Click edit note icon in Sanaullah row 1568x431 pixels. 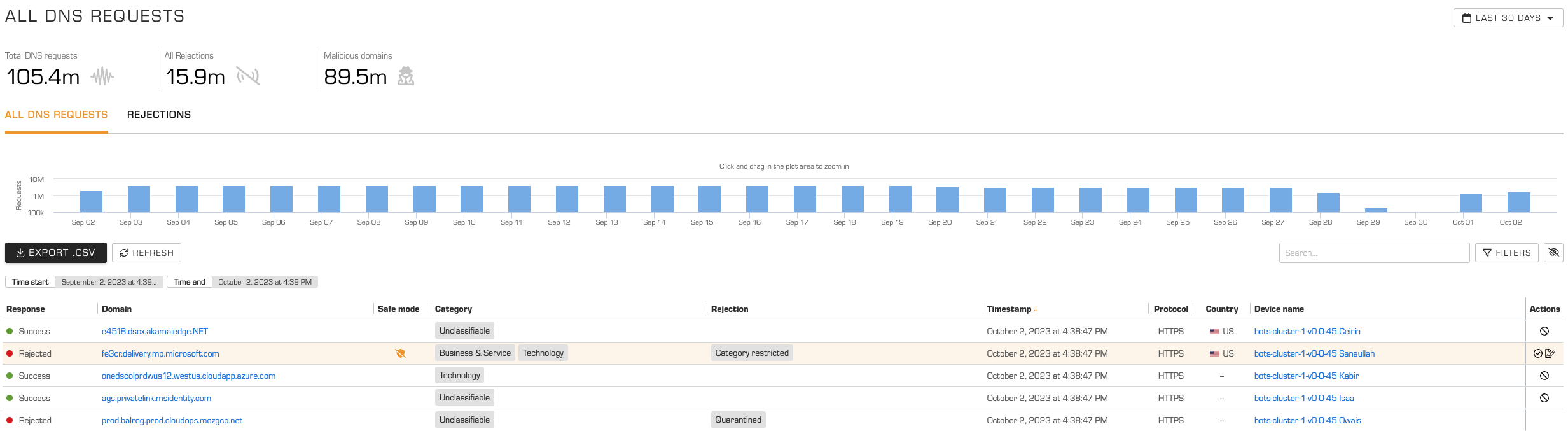coord(1550,353)
